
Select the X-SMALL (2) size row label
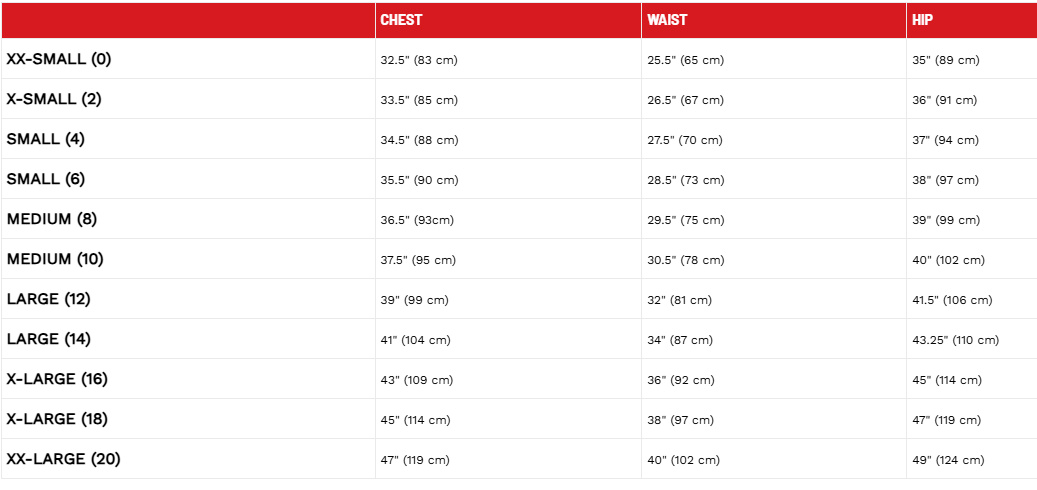54,99
